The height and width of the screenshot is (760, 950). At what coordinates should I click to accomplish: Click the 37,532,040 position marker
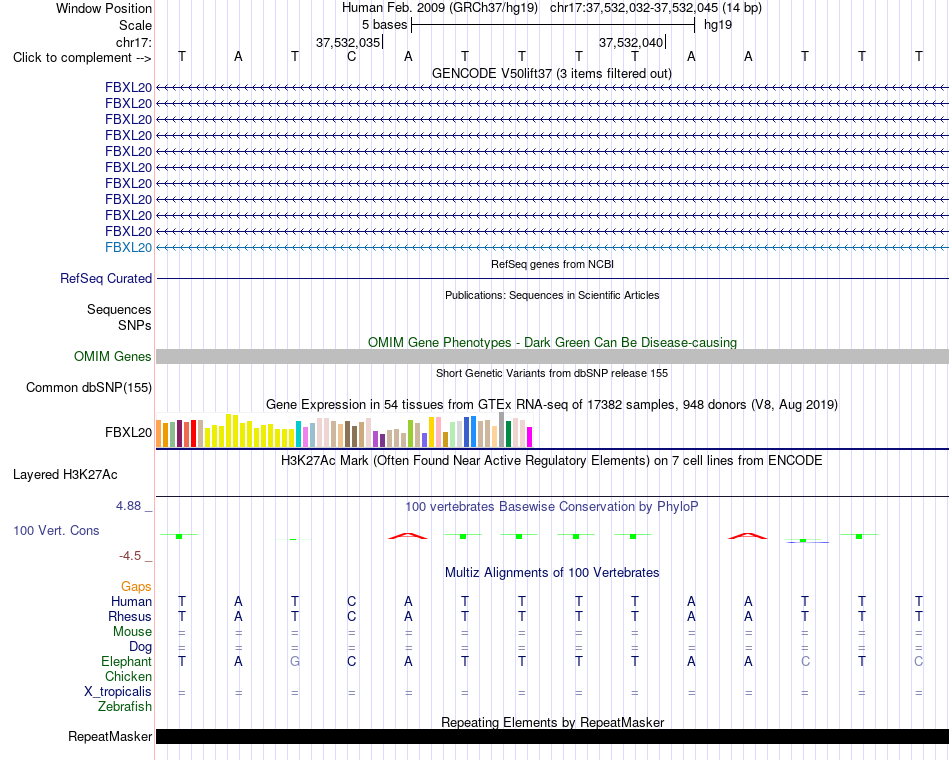coord(631,42)
